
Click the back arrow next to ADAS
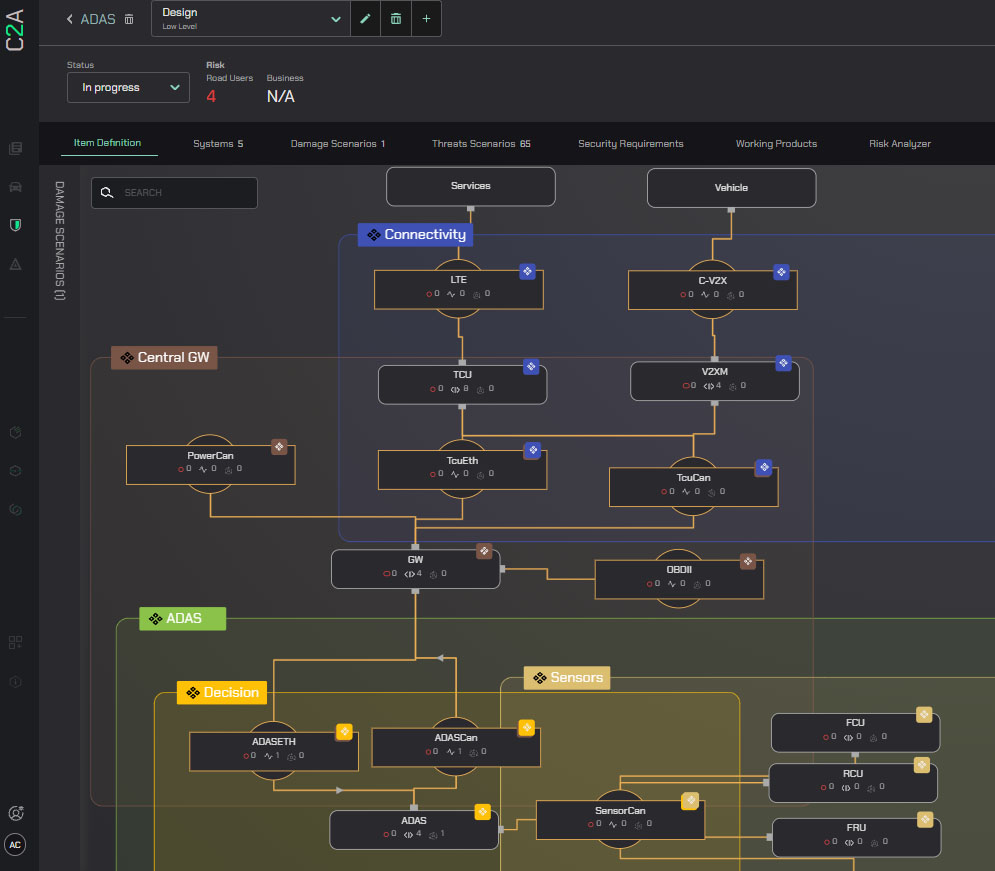point(70,19)
